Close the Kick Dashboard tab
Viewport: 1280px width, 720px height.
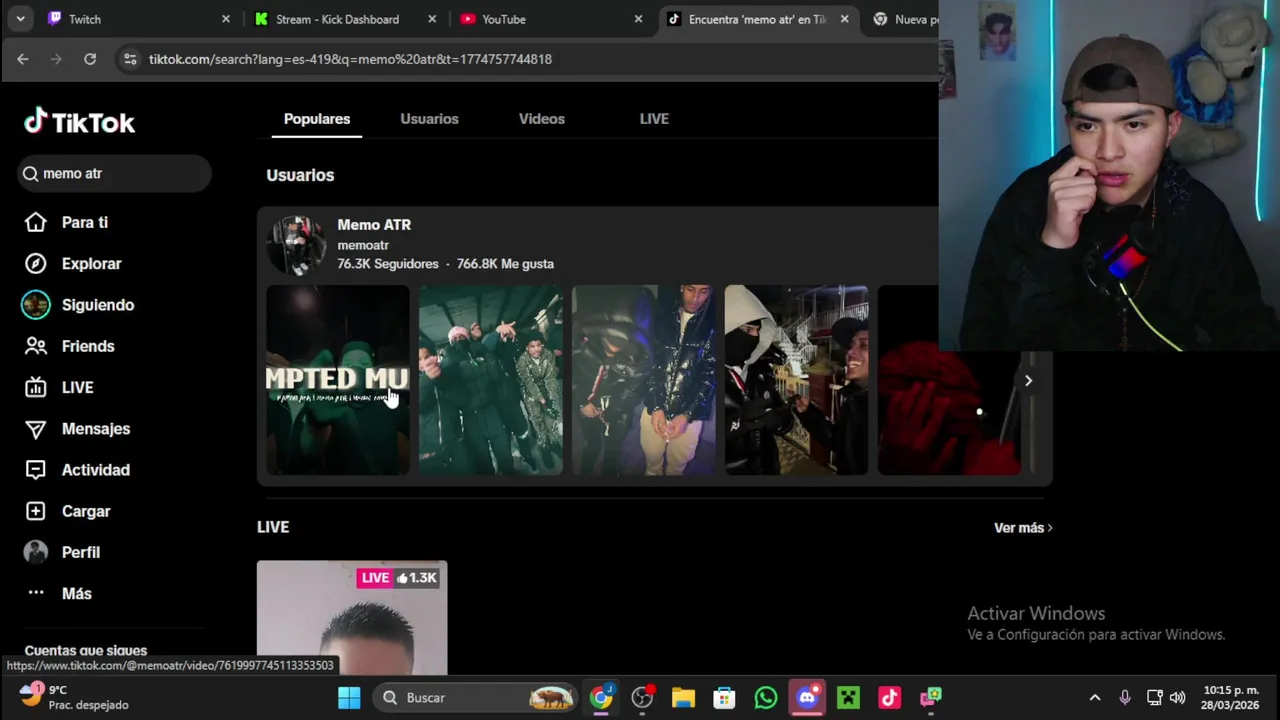pyautogui.click(x=432, y=19)
